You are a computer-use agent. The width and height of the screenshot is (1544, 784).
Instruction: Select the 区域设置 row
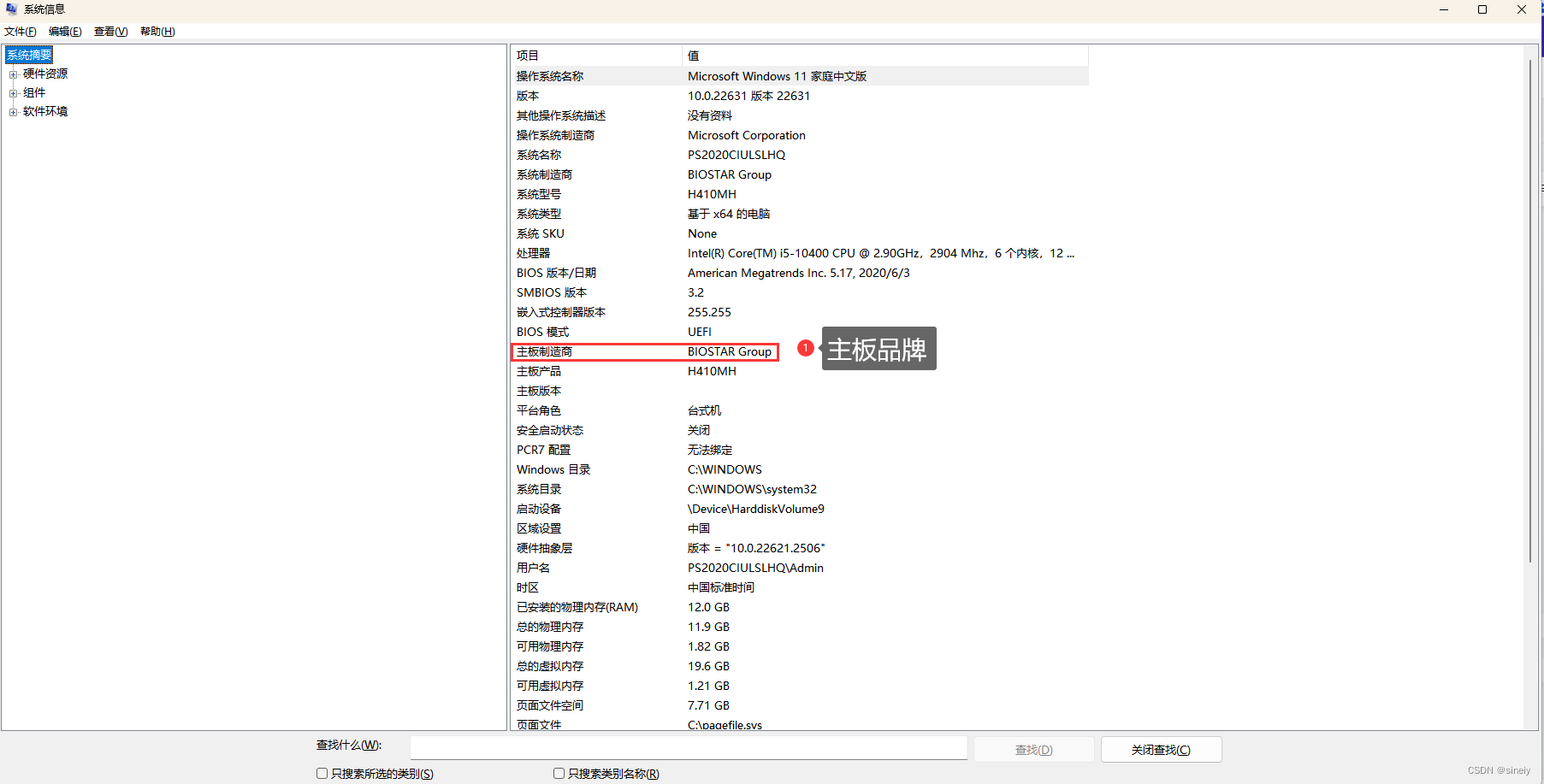[800, 528]
